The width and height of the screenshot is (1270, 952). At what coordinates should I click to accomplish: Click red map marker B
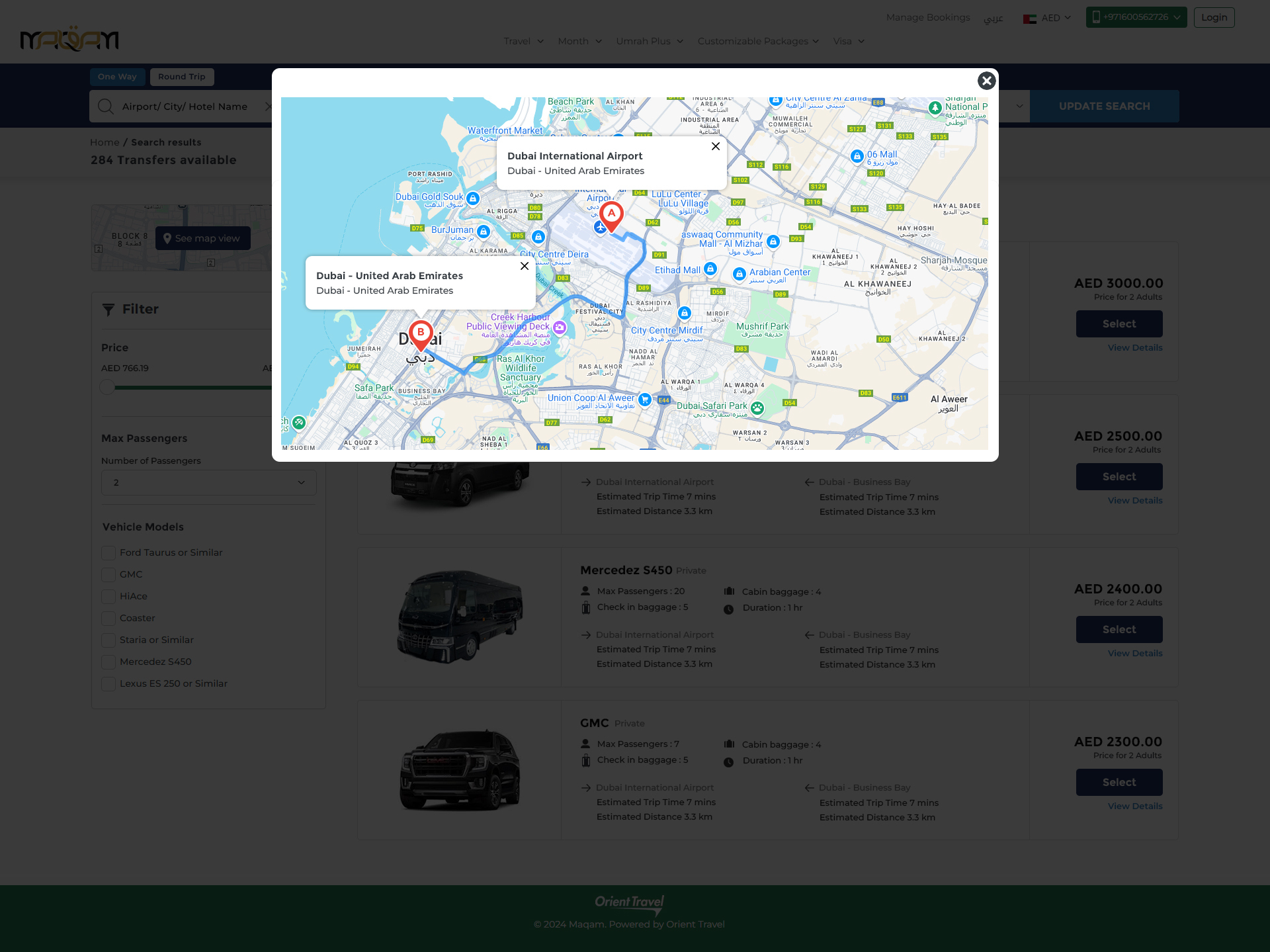tap(421, 333)
